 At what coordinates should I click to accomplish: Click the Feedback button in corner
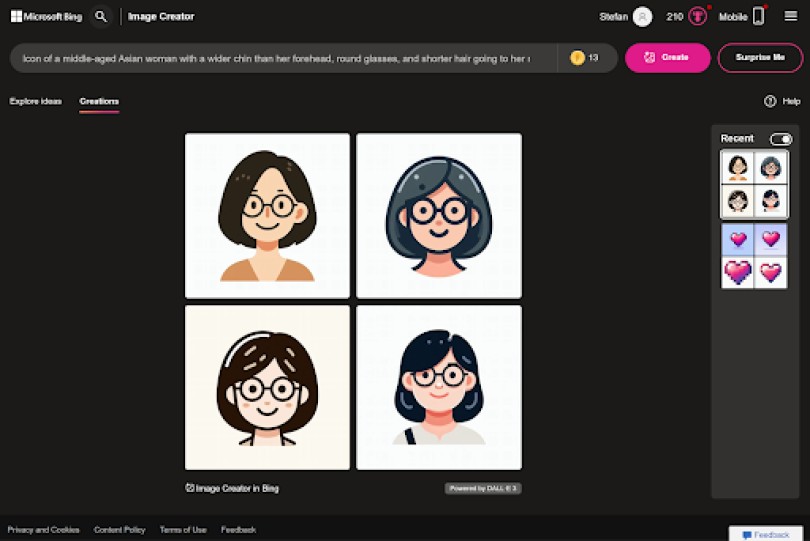pos(766,534)
